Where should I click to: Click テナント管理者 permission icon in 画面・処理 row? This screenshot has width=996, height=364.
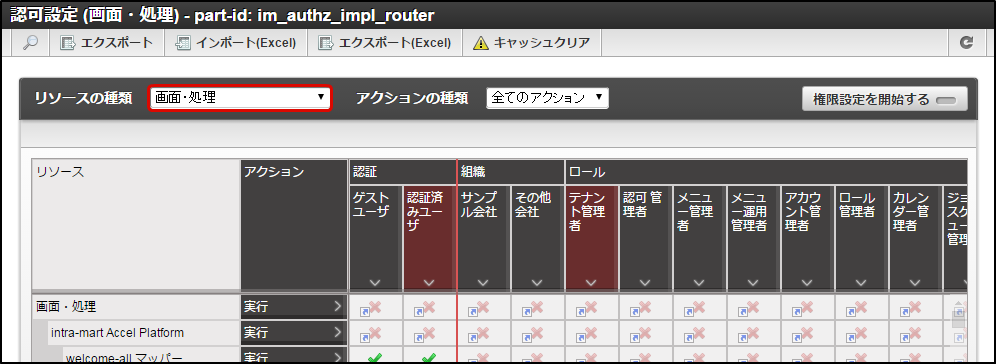(587, 308)
